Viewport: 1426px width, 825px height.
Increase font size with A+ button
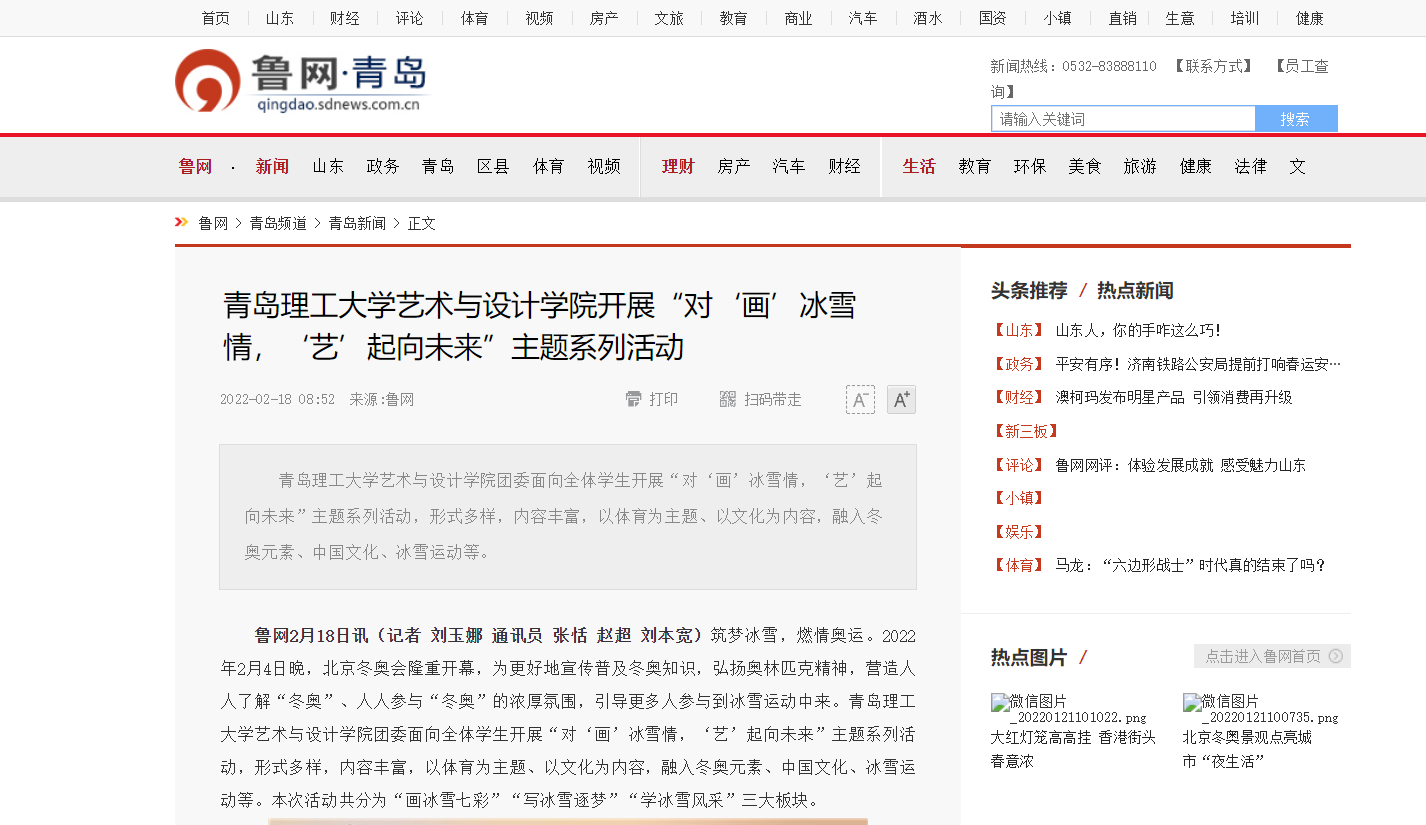tap(901, 400)
